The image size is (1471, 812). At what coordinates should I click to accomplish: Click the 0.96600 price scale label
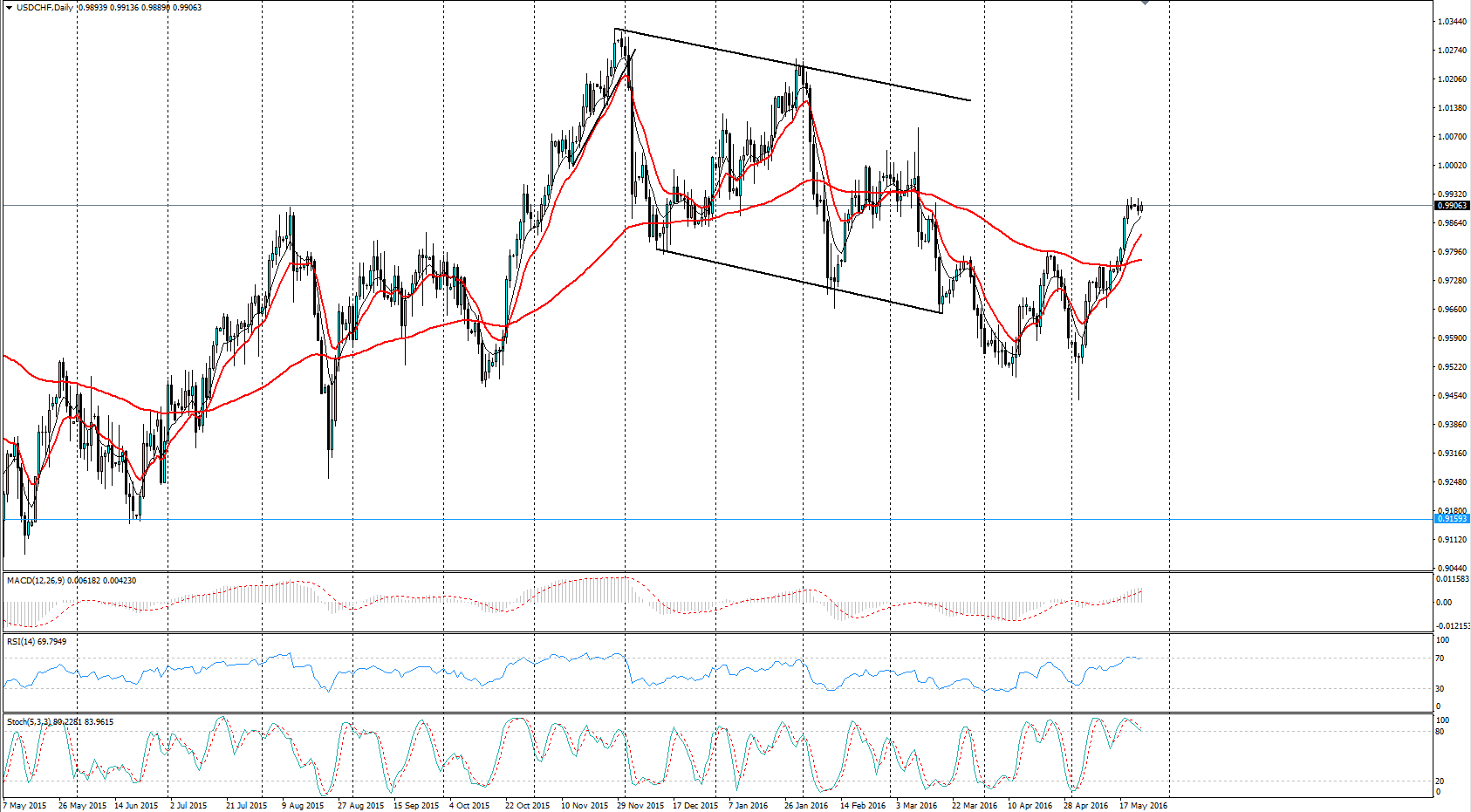pyautogui.click(x=1452, y=310)
